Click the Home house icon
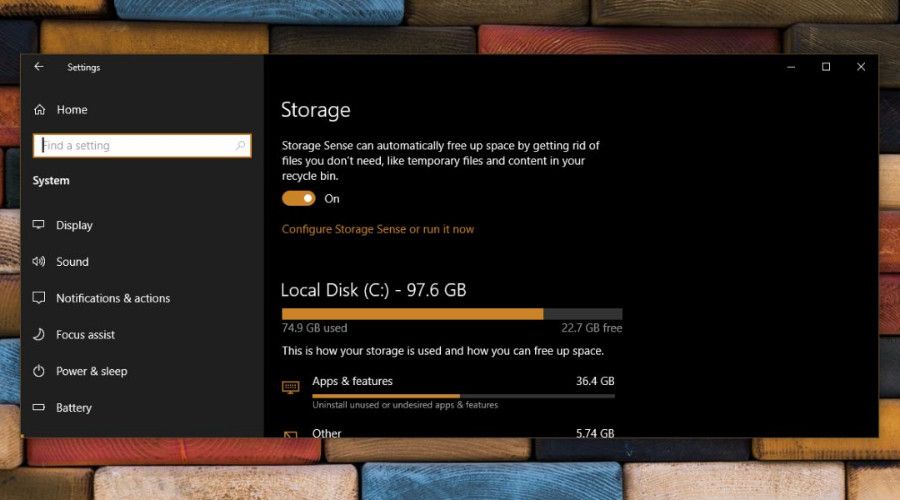 [39, 110]
